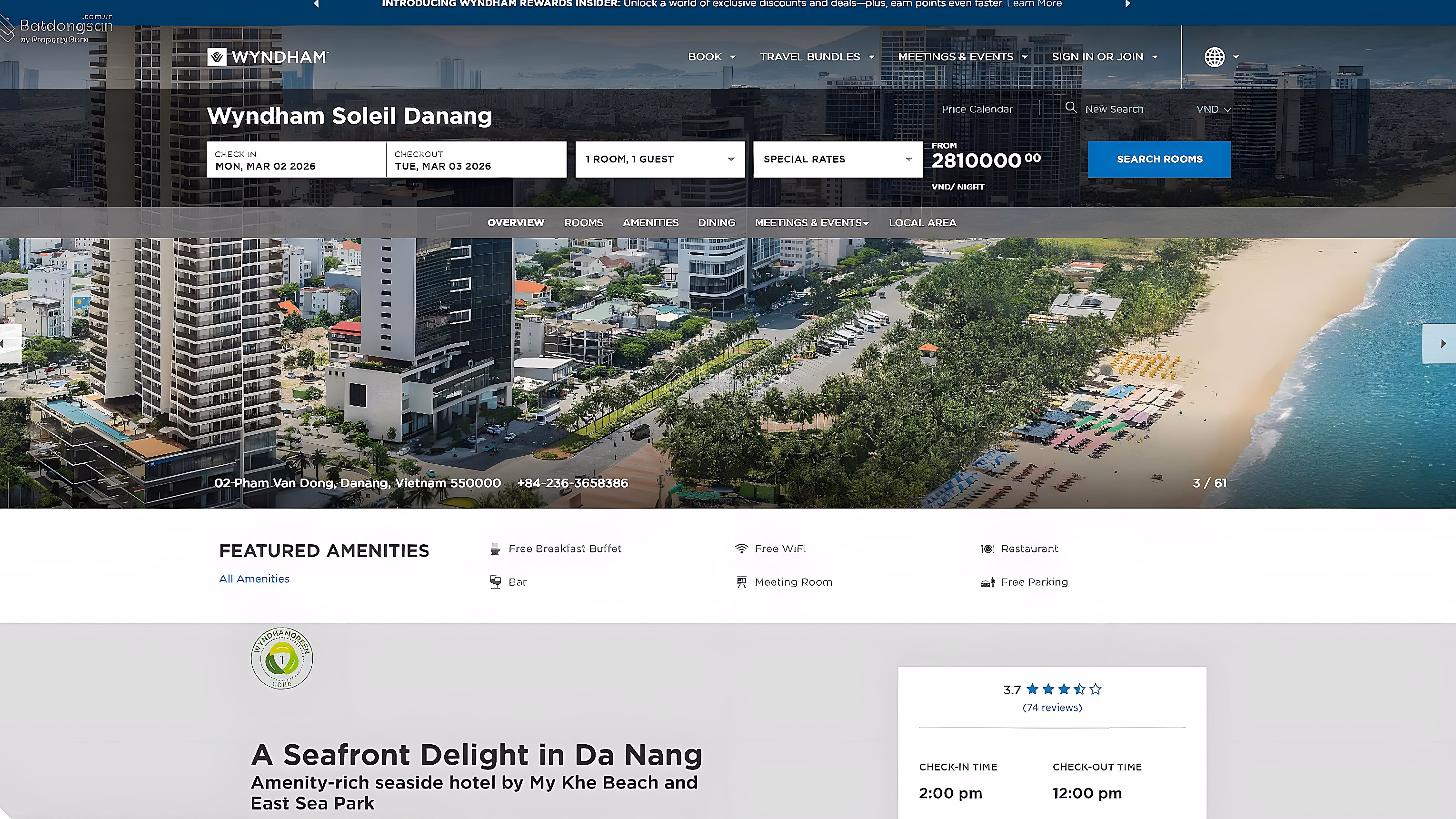Image resolution: width=1456 pixels, height=819 pixels.
Task: Click the Wyndham Green certification badge
Action: [x=281, y=658]
